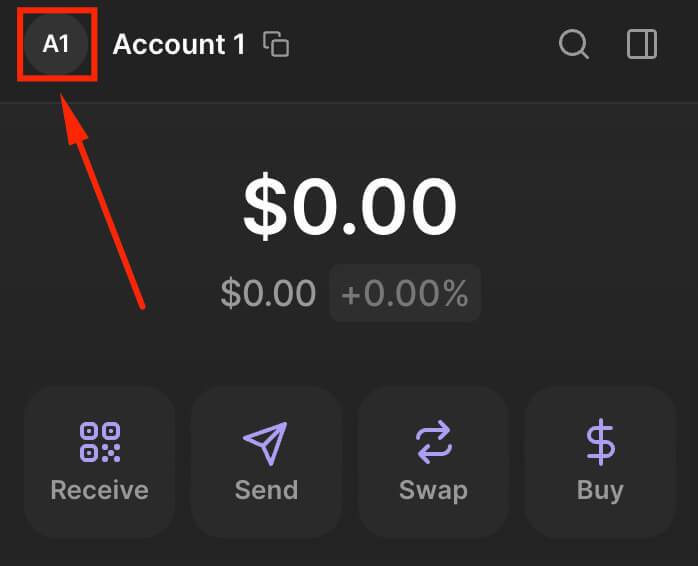The image size is (698, 566).
Task: Click the Swap arrows icon
Action: tap(433, 442)
